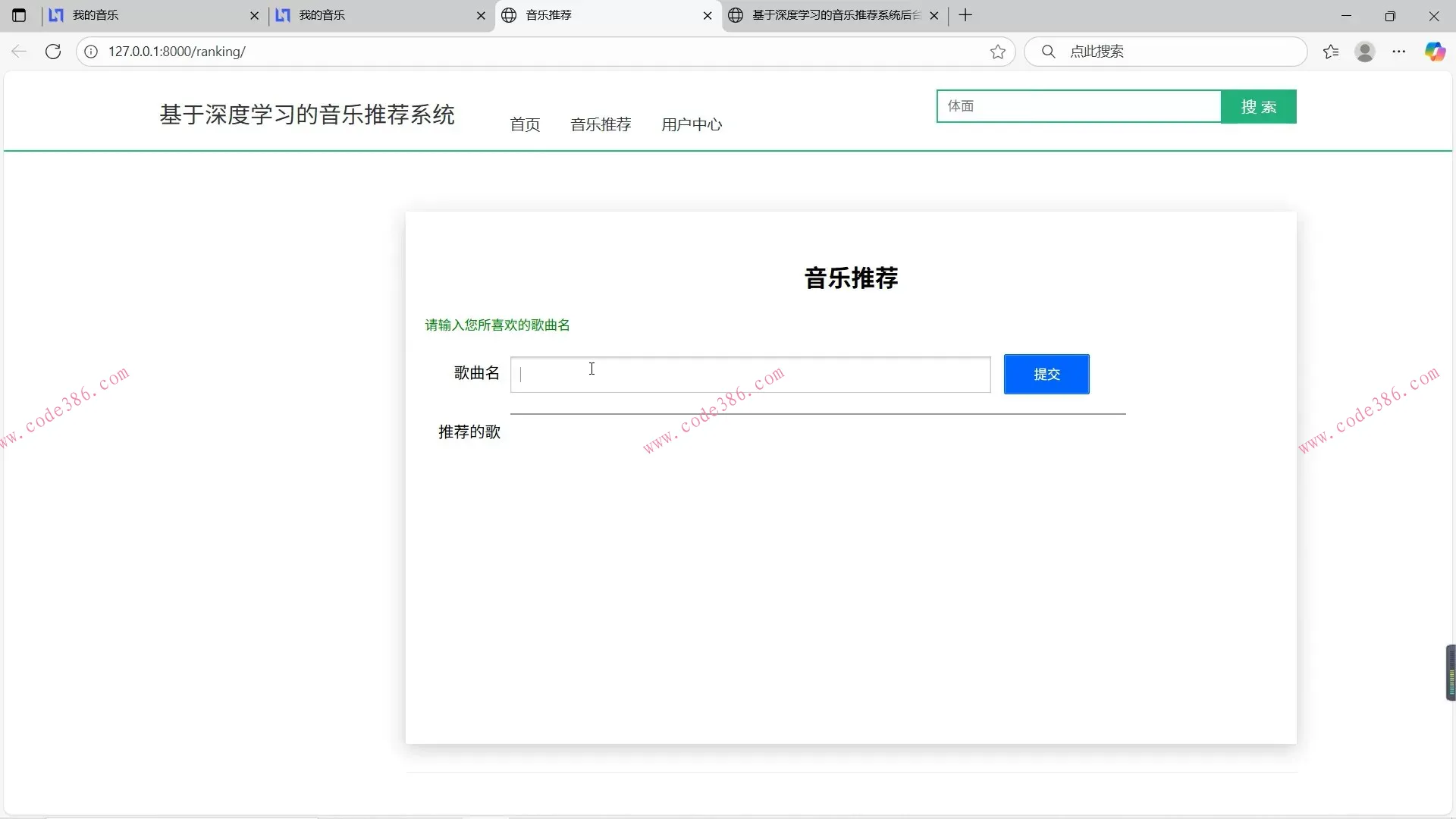Image resolution: width=1456 pixels, height=819 pixels.
Task: Click the back navigation arrow
Action: pyautogui.click(x=19, y=52)
